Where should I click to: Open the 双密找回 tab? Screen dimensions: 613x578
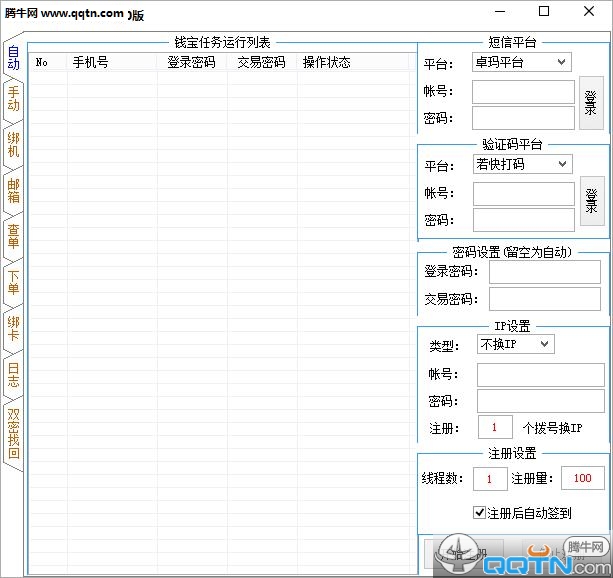[13, 434]
